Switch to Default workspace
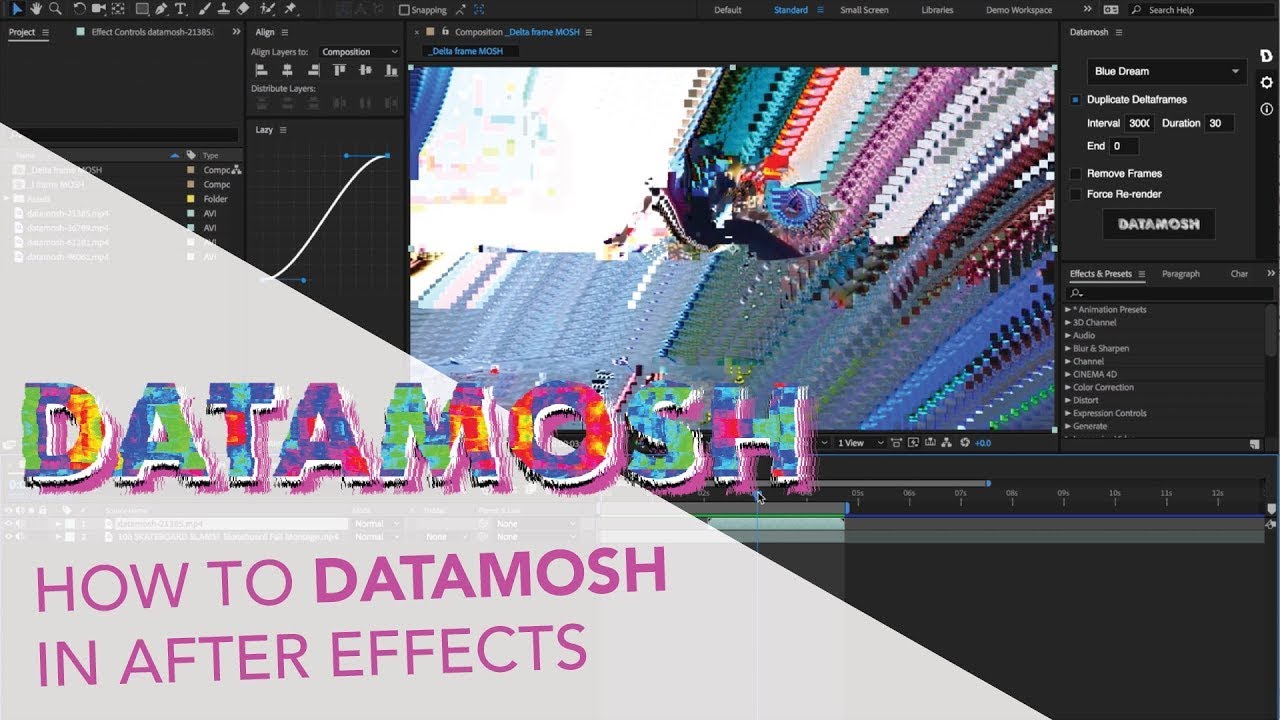The height and width of the screenshot is (720, 1280). 727,10
